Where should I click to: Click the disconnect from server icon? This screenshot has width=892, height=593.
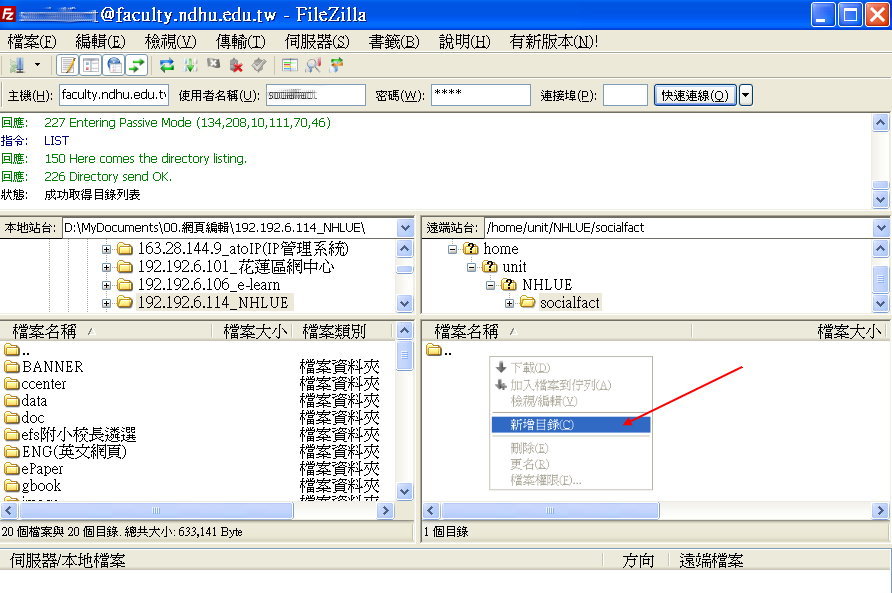point(236,65)
